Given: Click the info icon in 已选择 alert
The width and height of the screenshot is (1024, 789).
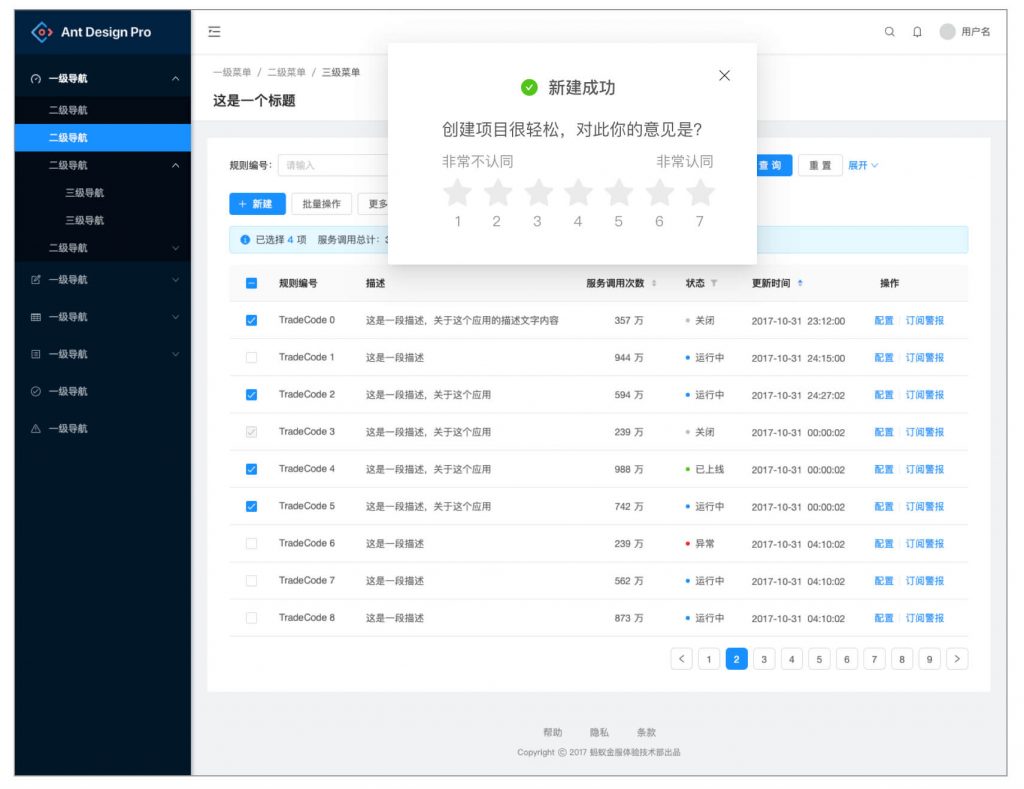Looking at the screenshot, I should click(x=245, y=240).
